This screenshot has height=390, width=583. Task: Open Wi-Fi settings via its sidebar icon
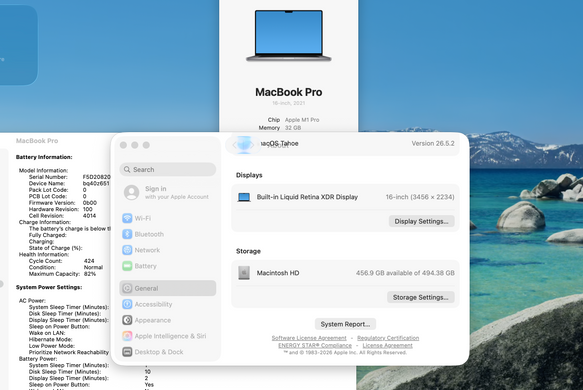(127, 218)
